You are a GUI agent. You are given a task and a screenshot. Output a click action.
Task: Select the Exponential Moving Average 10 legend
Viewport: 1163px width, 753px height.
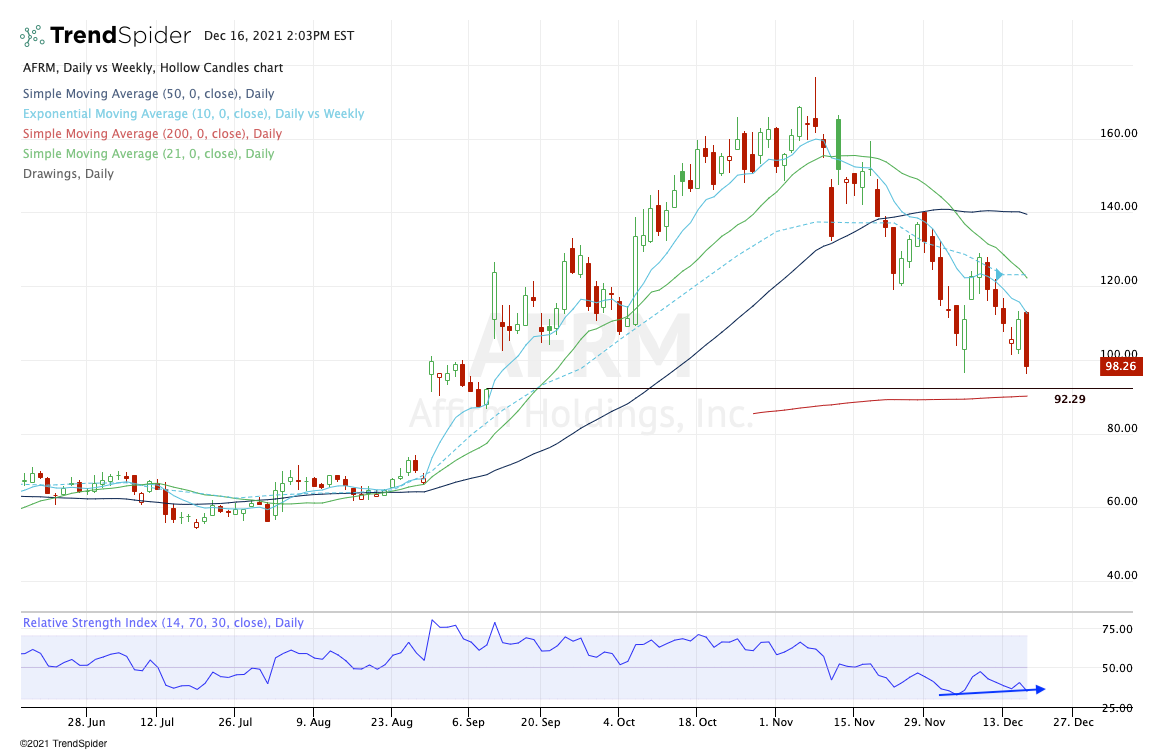point(193,113)
